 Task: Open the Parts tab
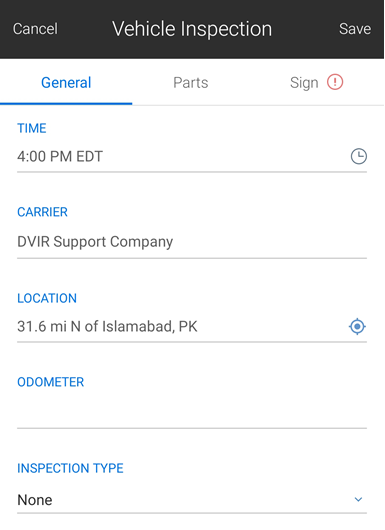pyautogui.click(x=191, y=82)
